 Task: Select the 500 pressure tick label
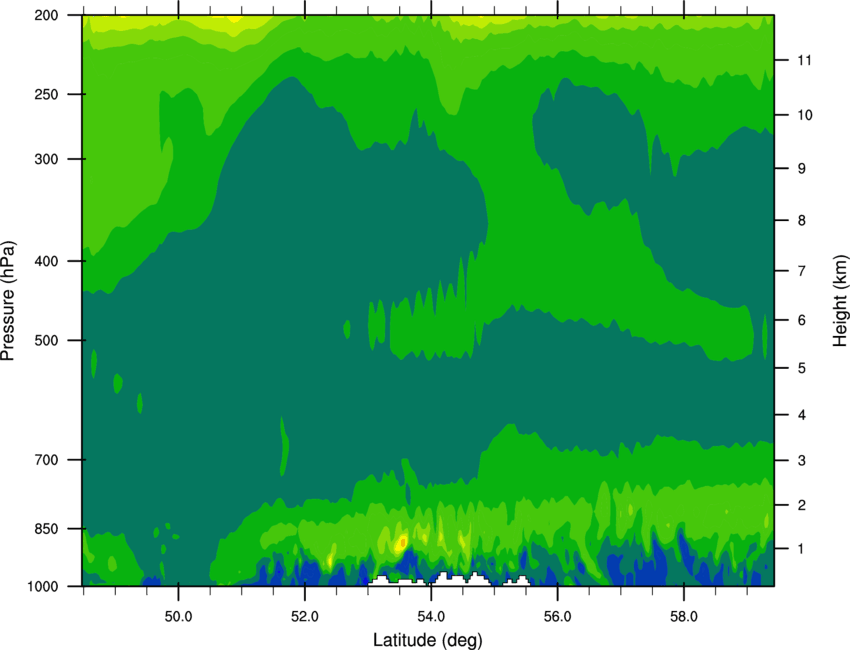click(x=47, y=340)
